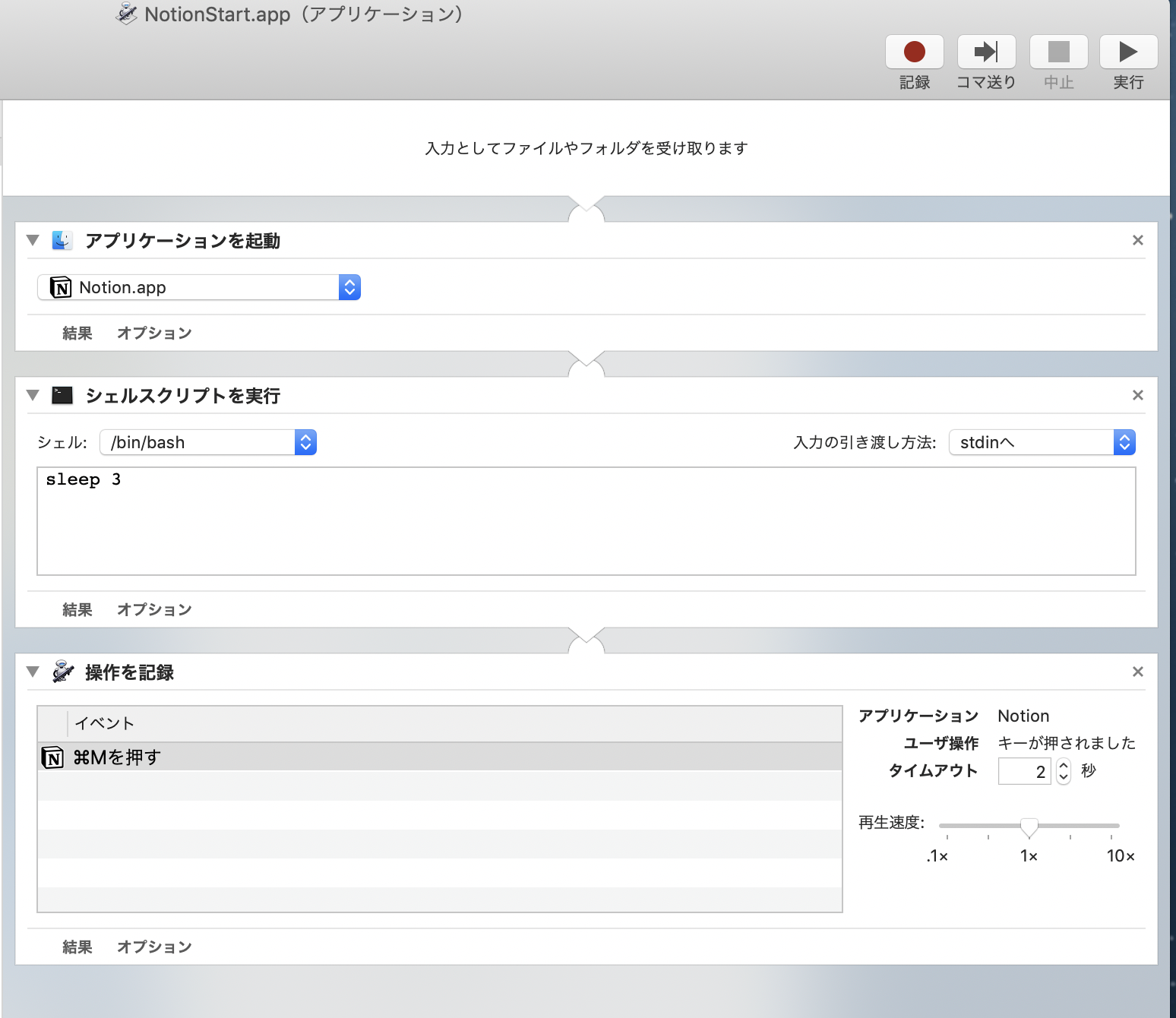Collapse the シェルスクリプトを実行 action
Viewport: 1176px width, 1018px height.
coord(33,395)
